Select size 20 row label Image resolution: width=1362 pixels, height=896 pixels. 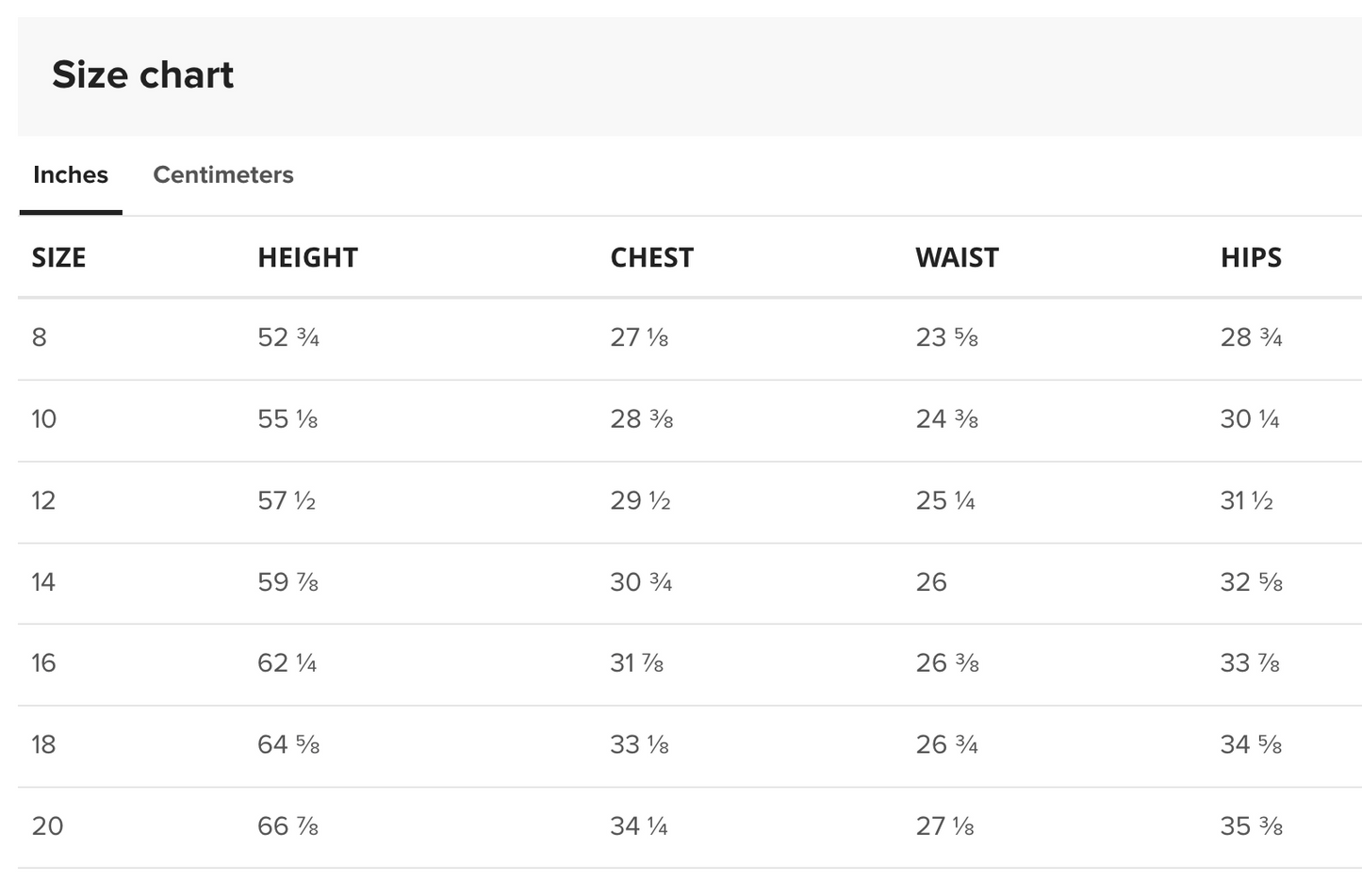click(x=47, y=826)
